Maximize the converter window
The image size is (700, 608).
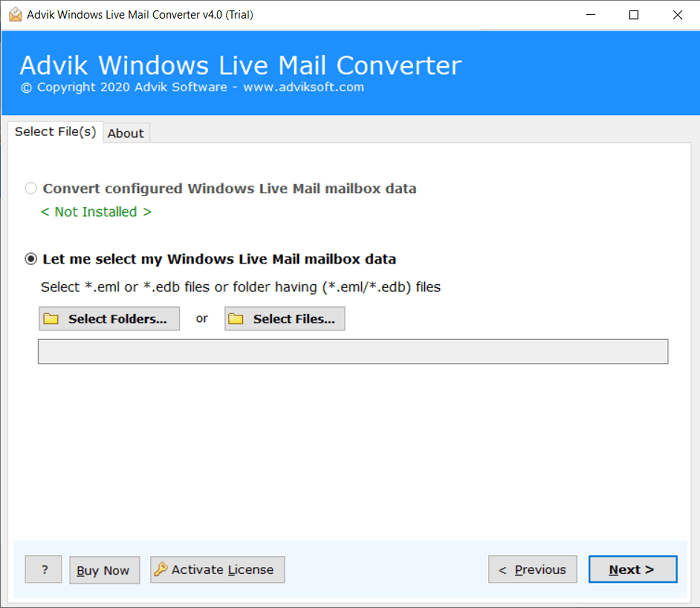633,15
